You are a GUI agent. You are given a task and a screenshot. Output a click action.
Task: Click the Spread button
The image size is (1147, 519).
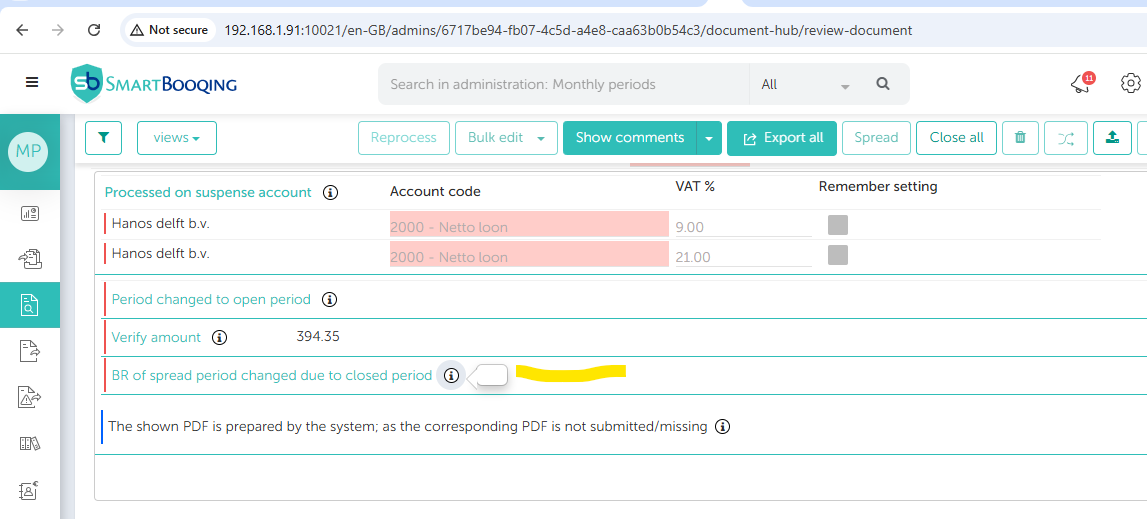point(876,138)
